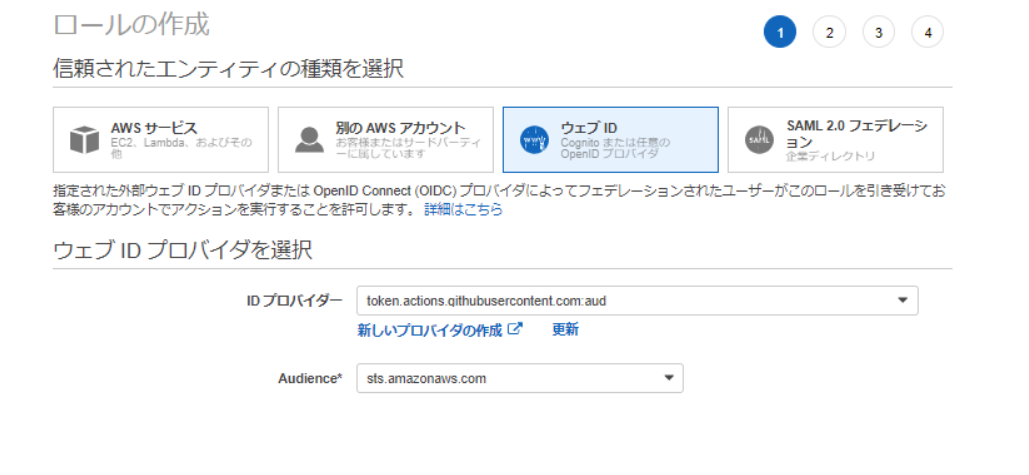Open 新しいプロバイダの作成 link
The height and width of the screenshot is (475, 1029).
click(430, 330)
